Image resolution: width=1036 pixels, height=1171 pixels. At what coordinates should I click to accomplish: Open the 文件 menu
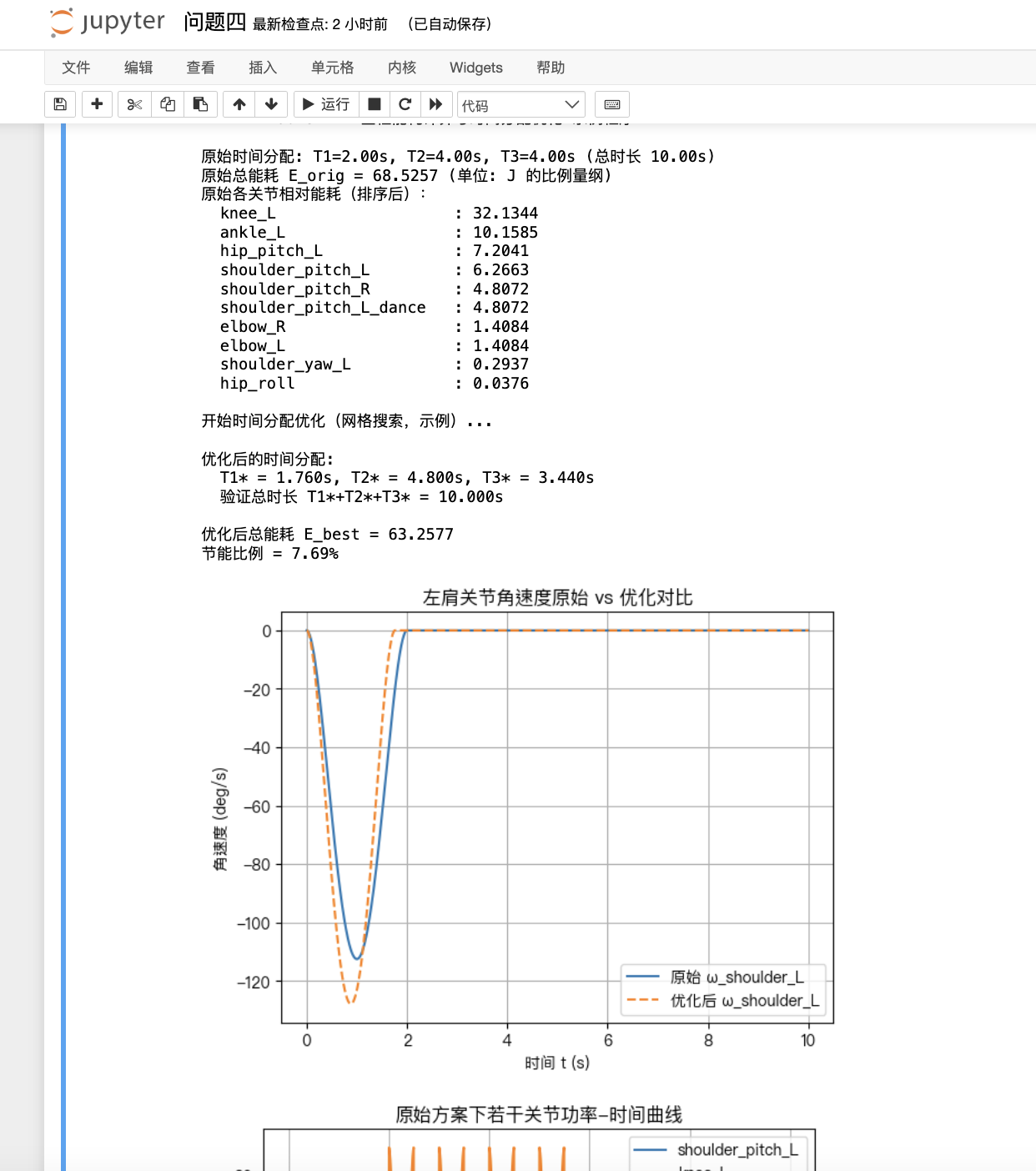coord(76,68)
